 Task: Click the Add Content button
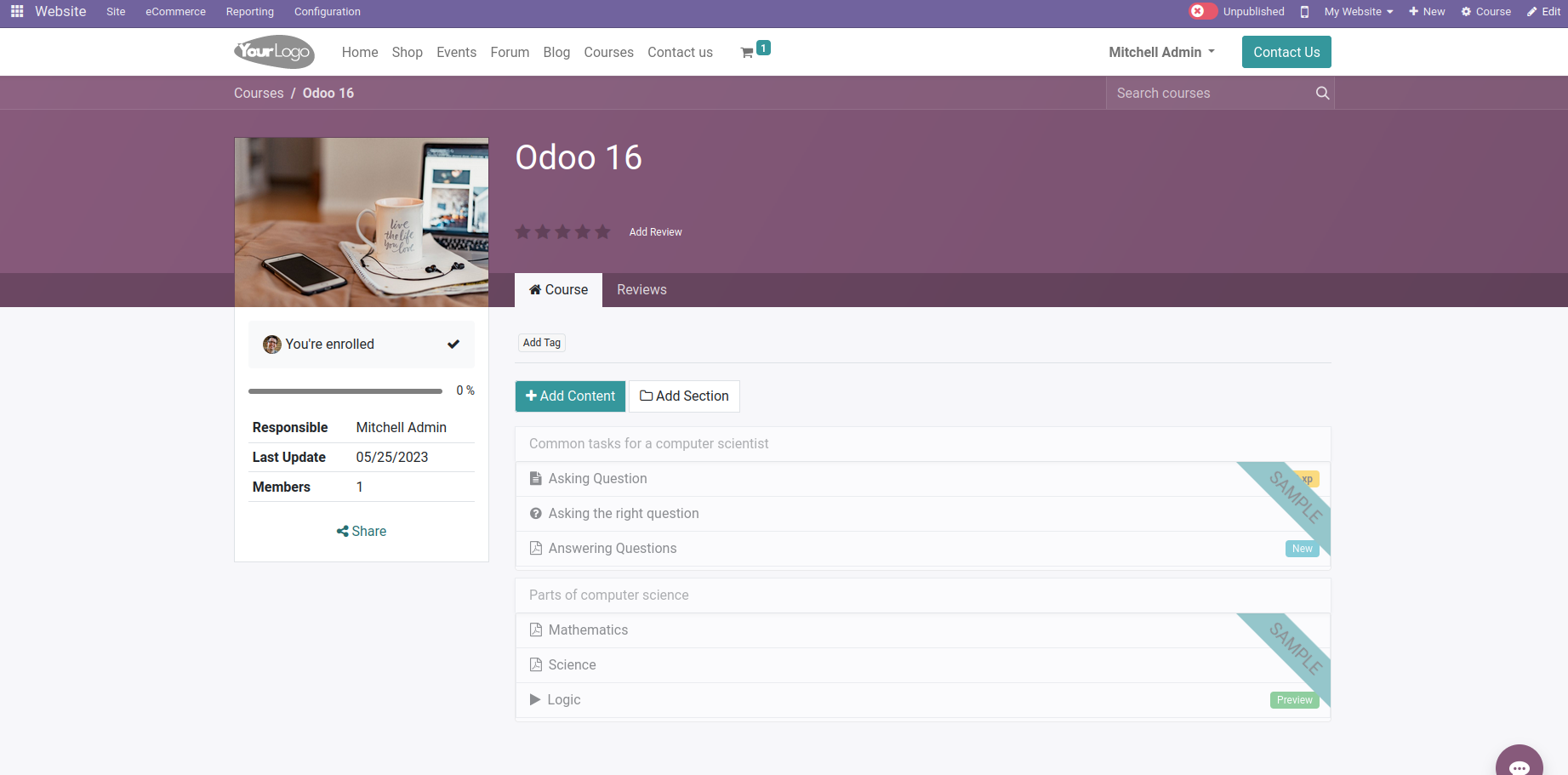point(570,396)
